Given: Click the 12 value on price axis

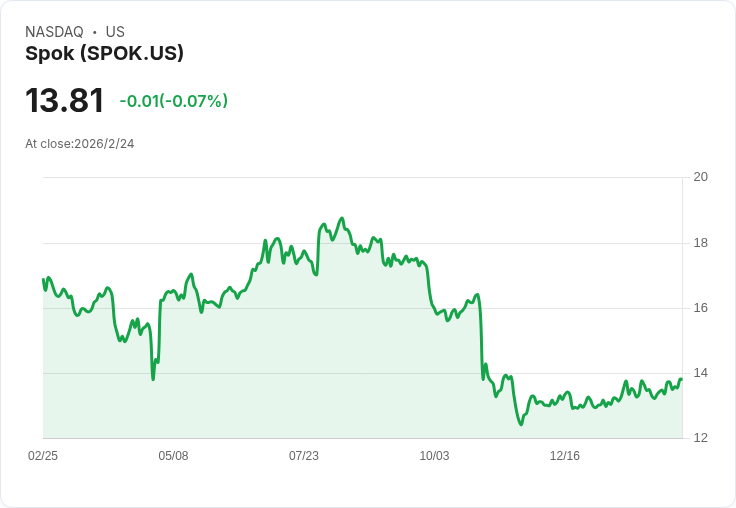Looking at the screenshot, I should pos(701,438).
